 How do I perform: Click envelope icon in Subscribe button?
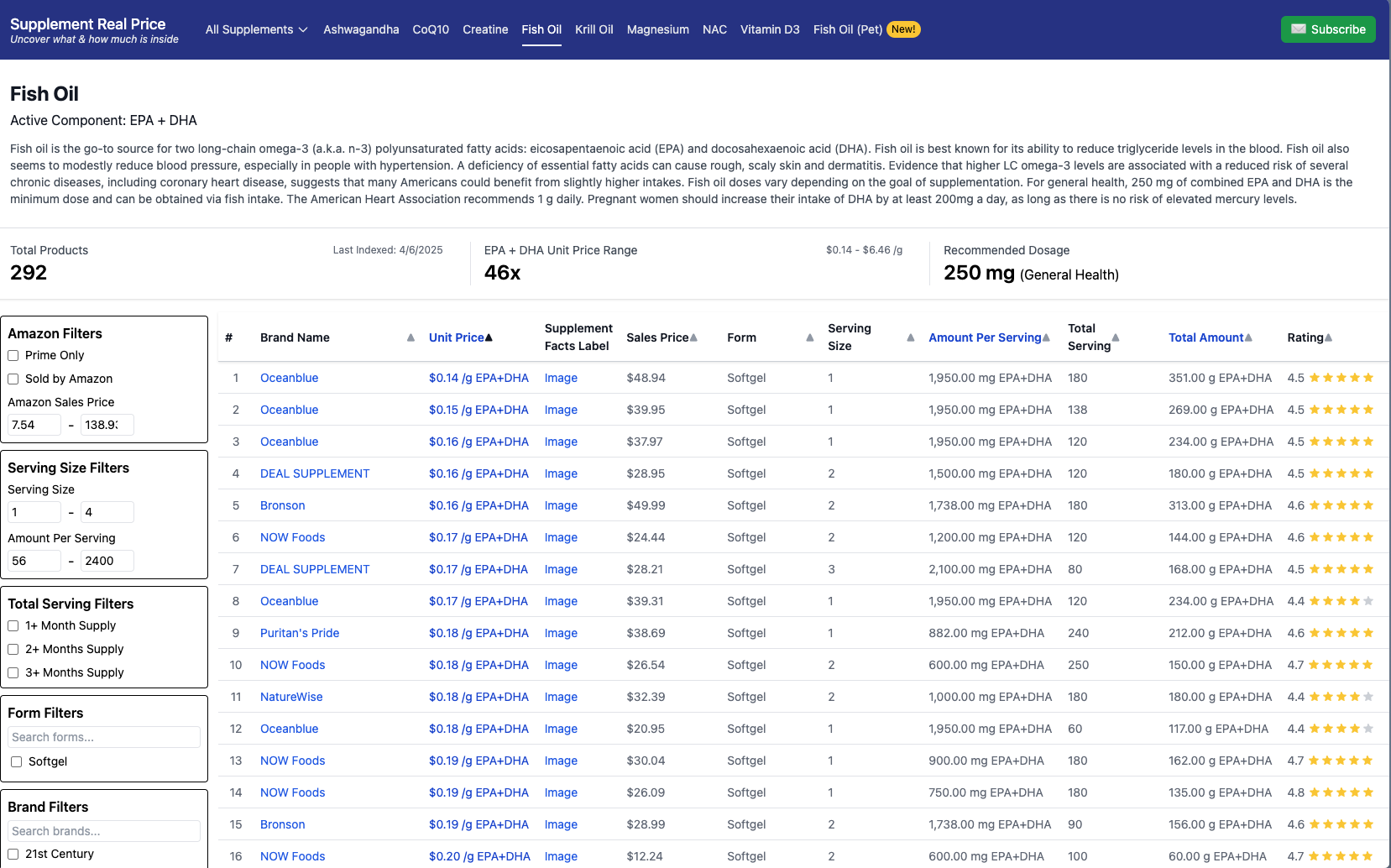tap(1299, 29)
